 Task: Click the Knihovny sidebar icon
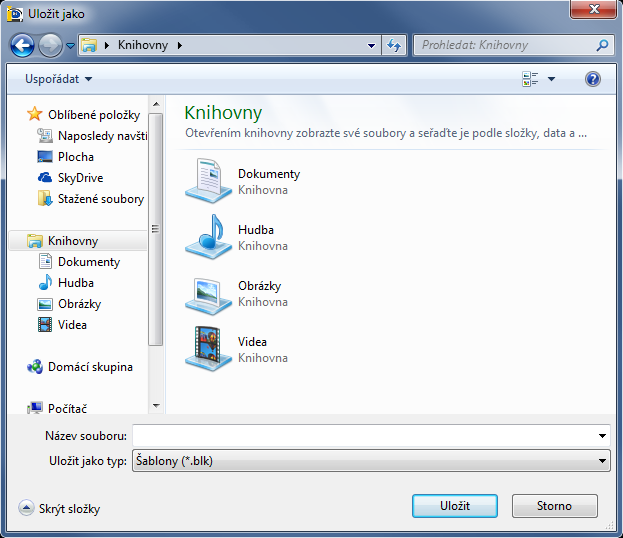coord(35,241)
